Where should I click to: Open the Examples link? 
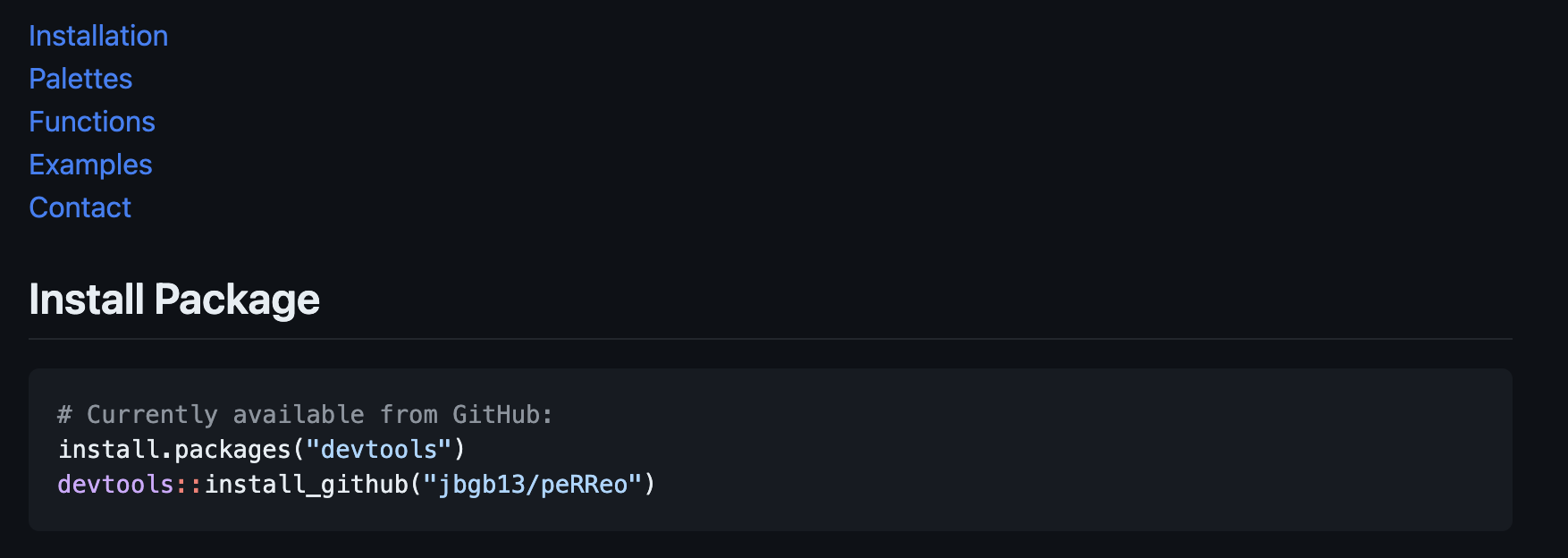point(90,165)
